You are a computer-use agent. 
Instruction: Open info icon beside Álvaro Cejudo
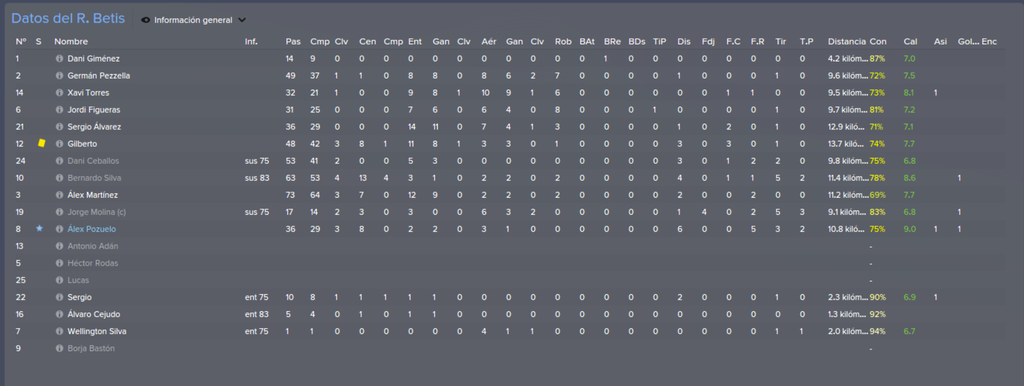tap(59, 314)
